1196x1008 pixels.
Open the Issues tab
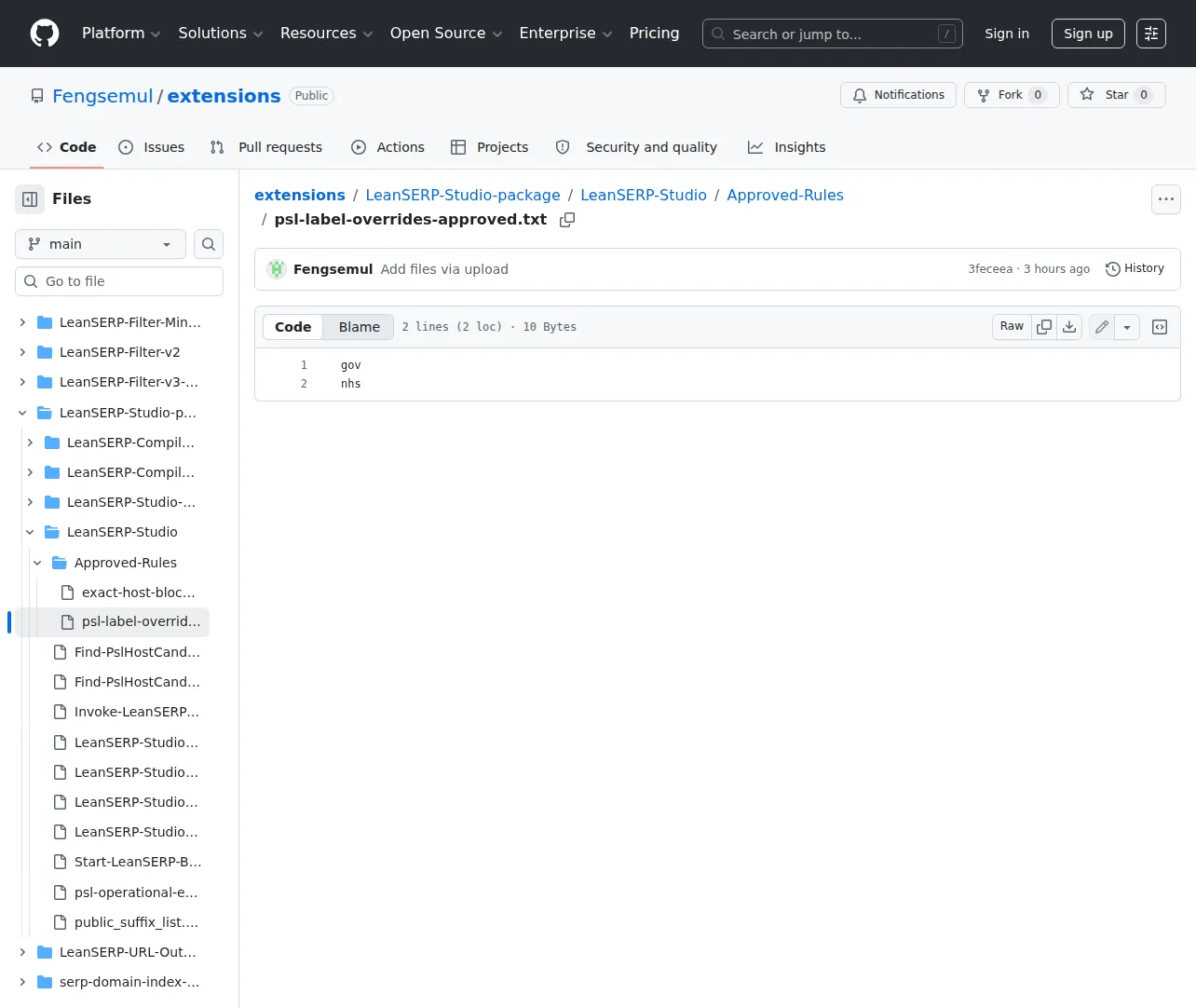tap(152, 147)
